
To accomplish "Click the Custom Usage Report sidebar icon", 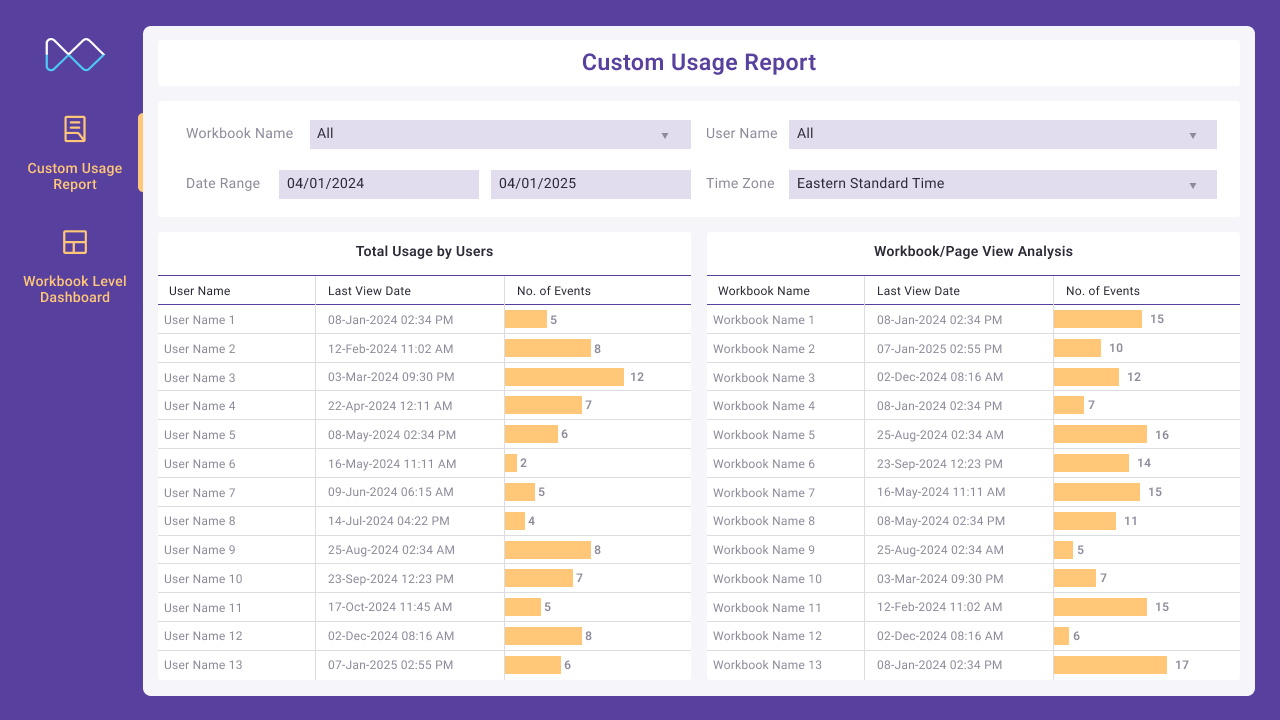I will [x=74, y=128].
